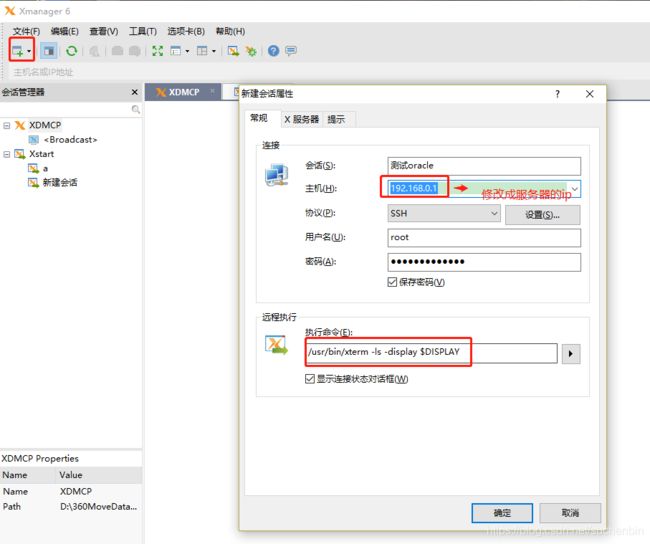The height and width of the screenshot is (544, 650).
Task: Click the Path value D:\360MoveData...
Action: click(x=98, y=507)
